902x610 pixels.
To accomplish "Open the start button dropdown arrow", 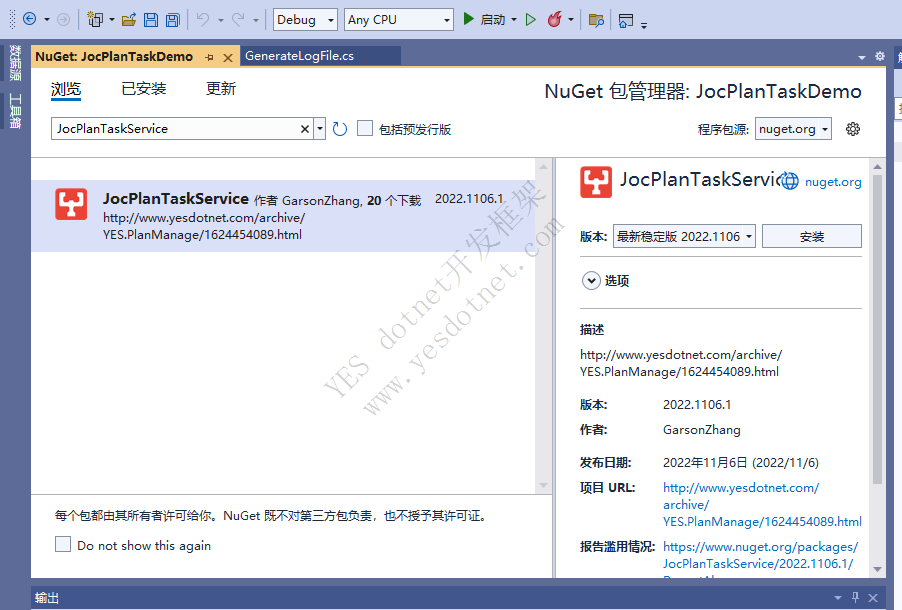I will point(514,20).
